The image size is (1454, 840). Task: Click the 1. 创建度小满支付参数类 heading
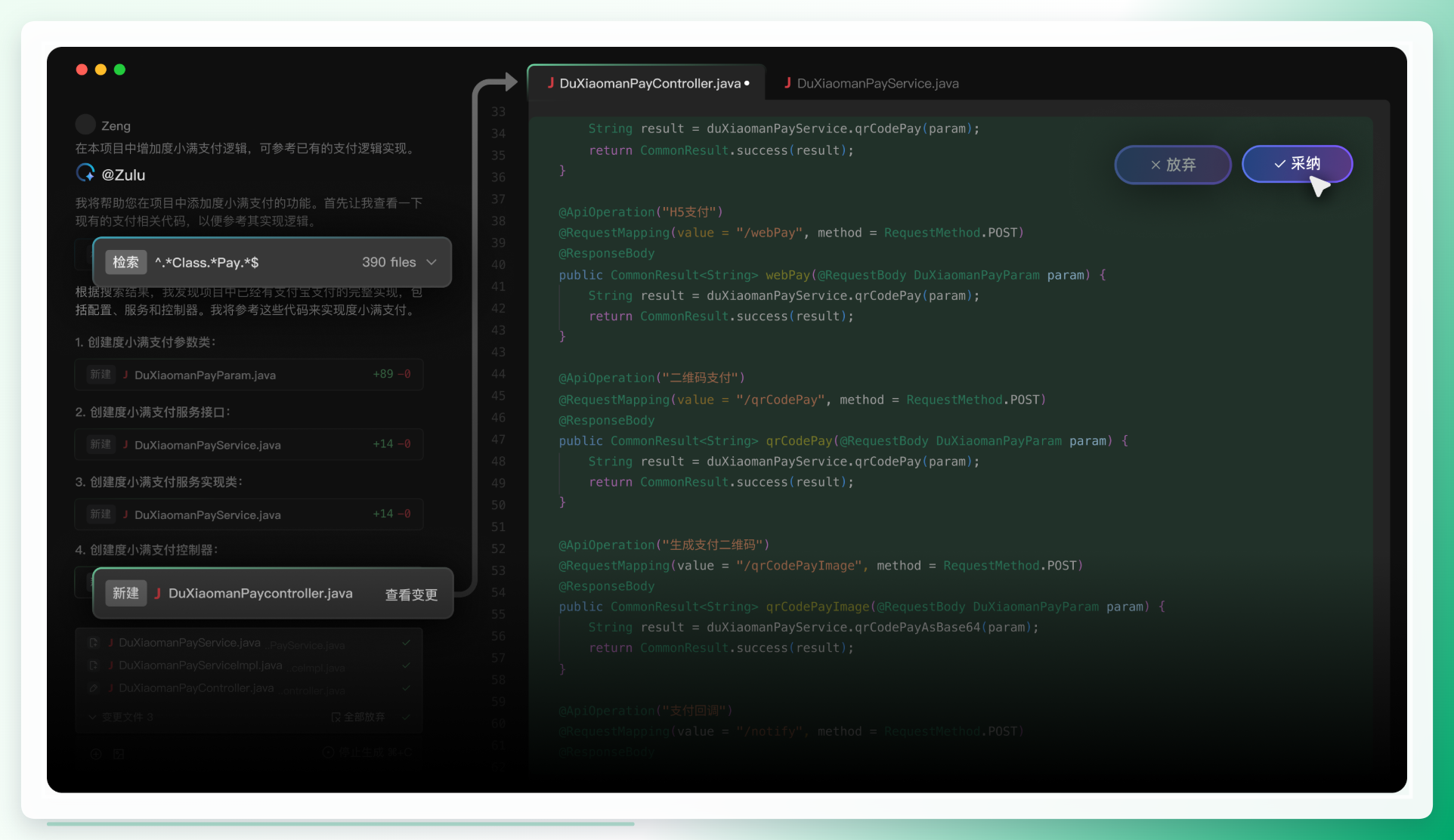[x=146, y=342]
